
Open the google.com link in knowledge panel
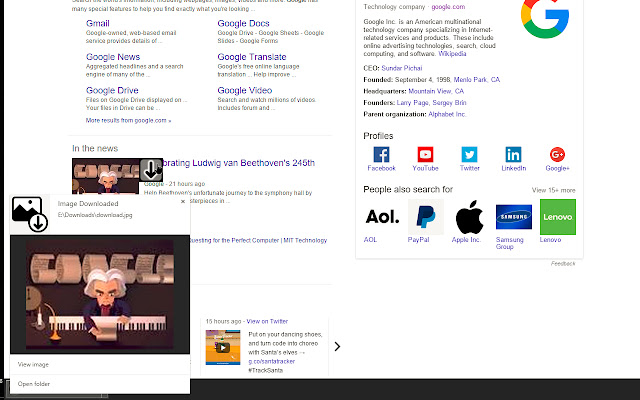coord(448,7)
